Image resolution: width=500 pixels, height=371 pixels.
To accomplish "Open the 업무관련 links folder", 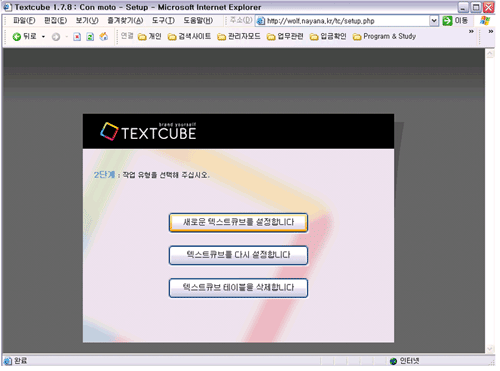I will tap(285, 36).
